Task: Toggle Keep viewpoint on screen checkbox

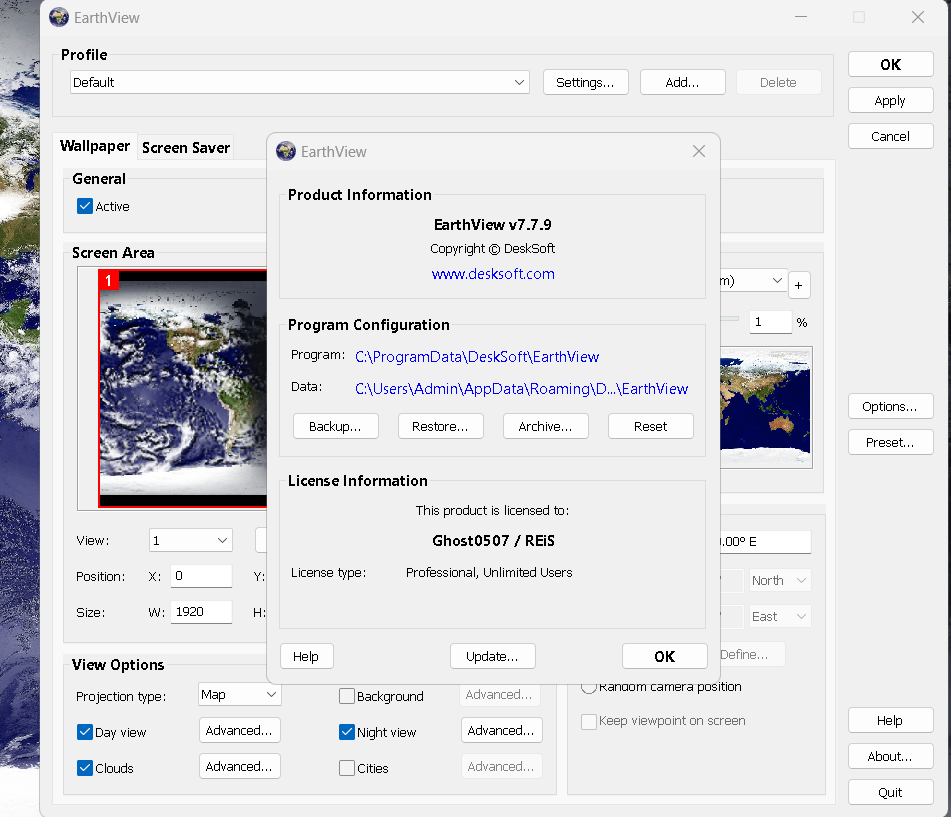Action: (x=588, y=721)
